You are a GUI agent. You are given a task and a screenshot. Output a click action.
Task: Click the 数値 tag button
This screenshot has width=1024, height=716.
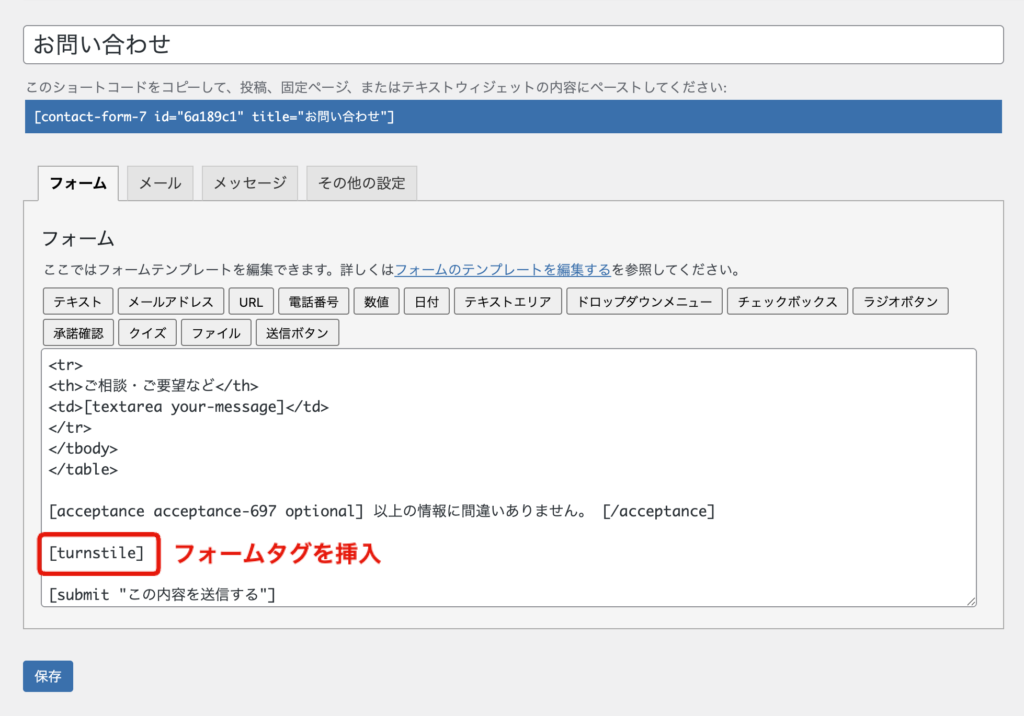[x=377, y=302]
